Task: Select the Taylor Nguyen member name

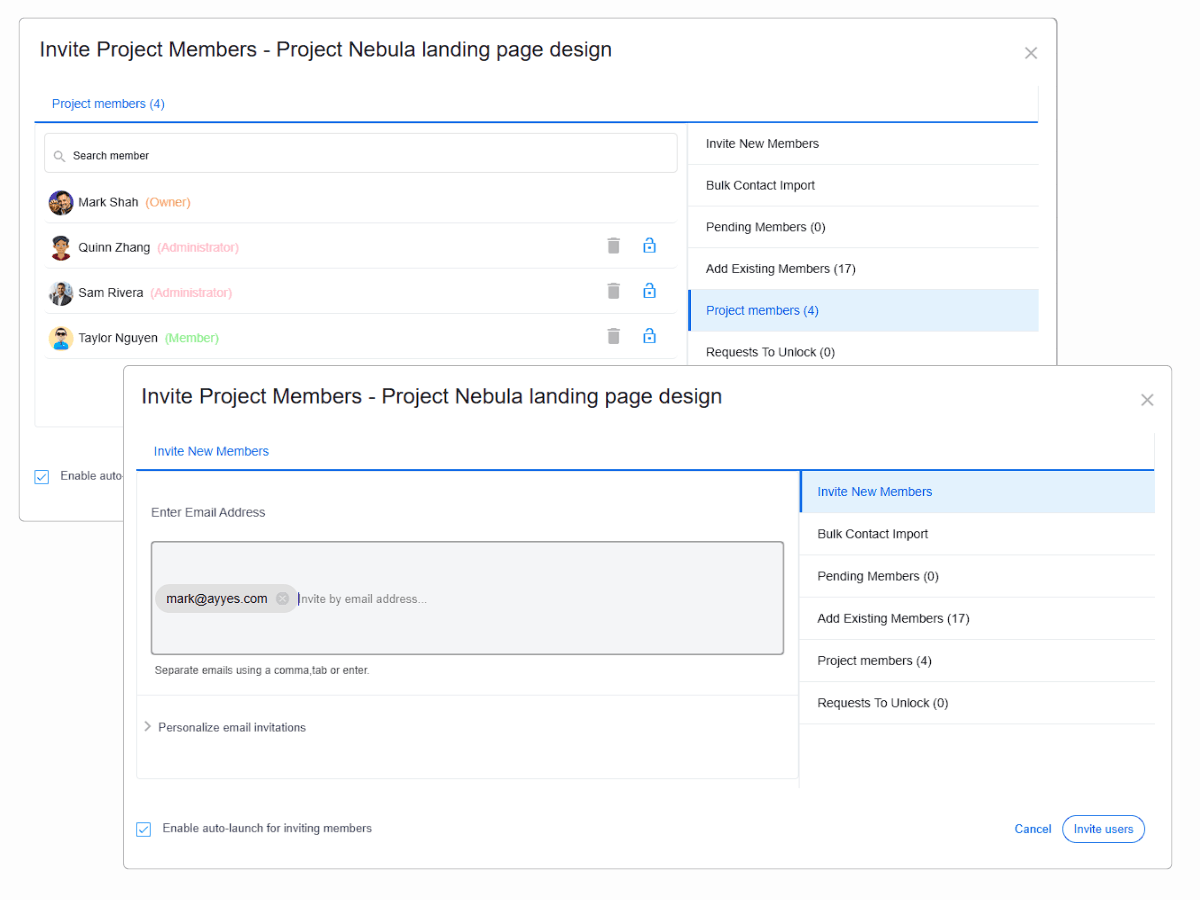Action: pos(118,338)
